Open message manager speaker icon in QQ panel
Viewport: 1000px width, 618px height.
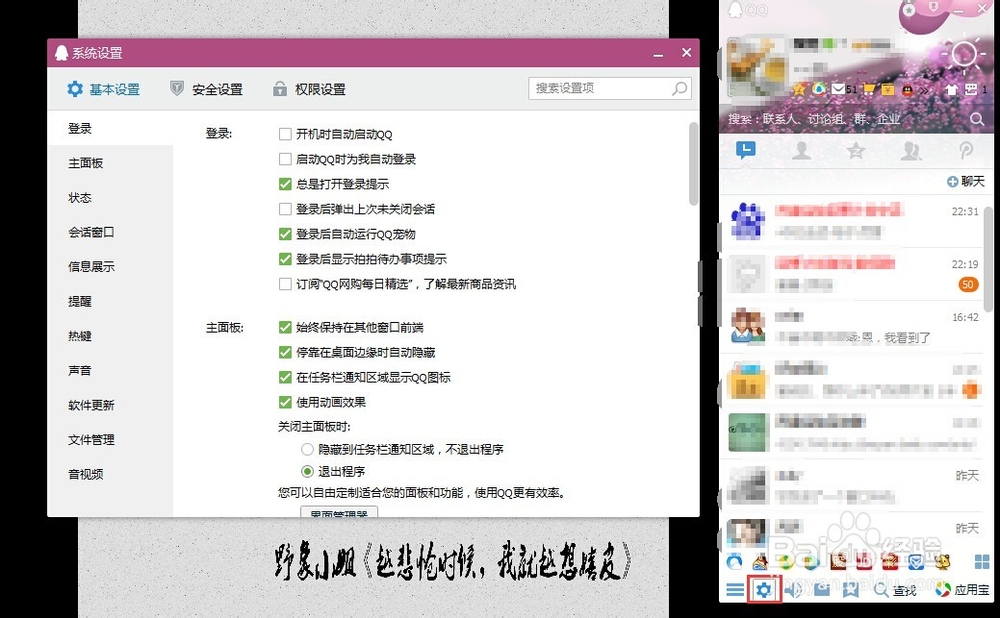(793, 589)
